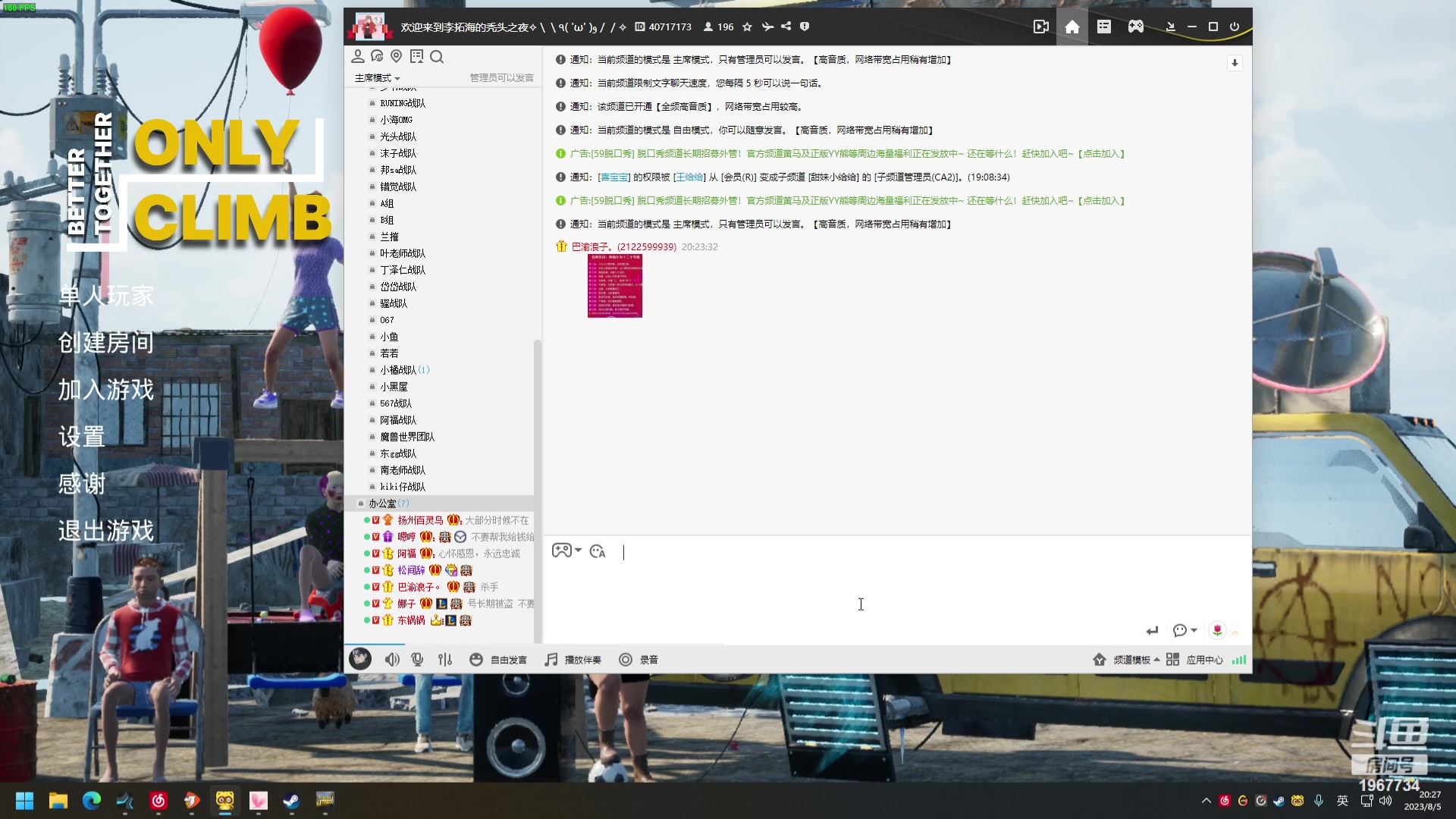This screenshot has height=819, width=1456.
Task: Select user 松间辞 in member list
Action: click(411, 570)
